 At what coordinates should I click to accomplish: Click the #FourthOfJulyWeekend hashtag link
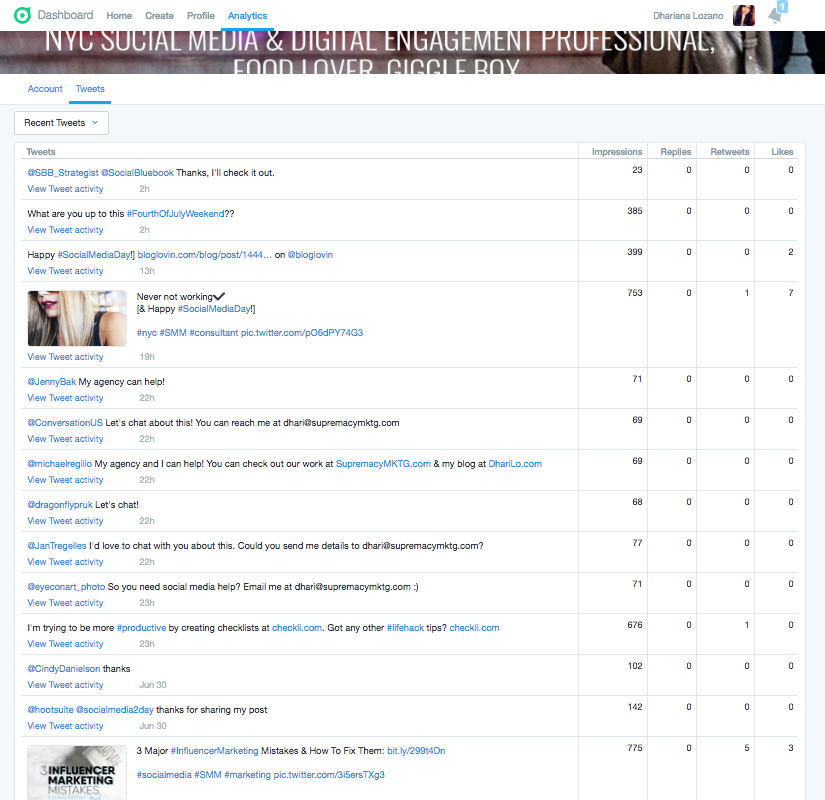click(175, 214)
